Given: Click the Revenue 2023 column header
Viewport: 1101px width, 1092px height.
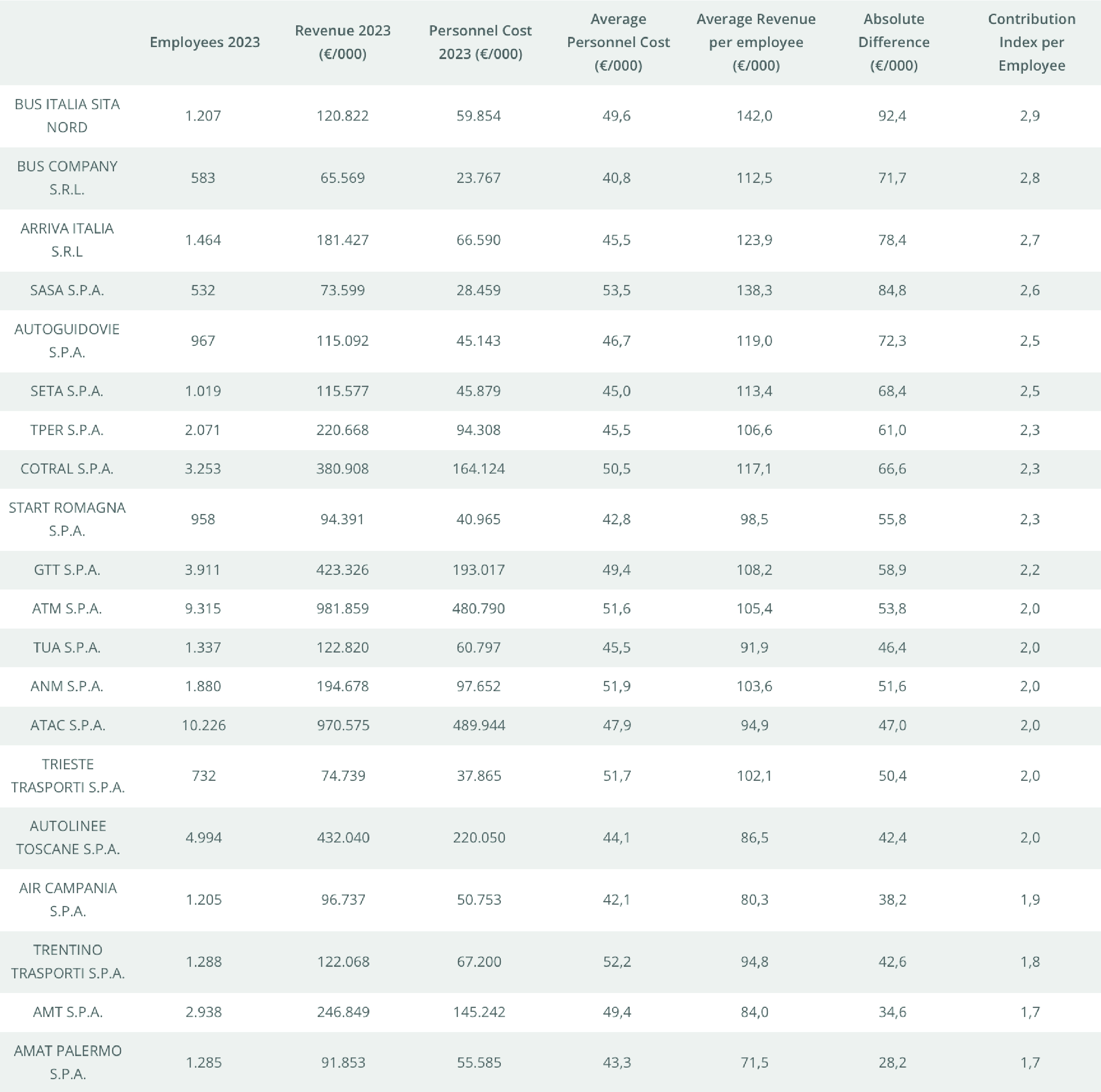Looking at the screenshot, I should pos(342,42).
